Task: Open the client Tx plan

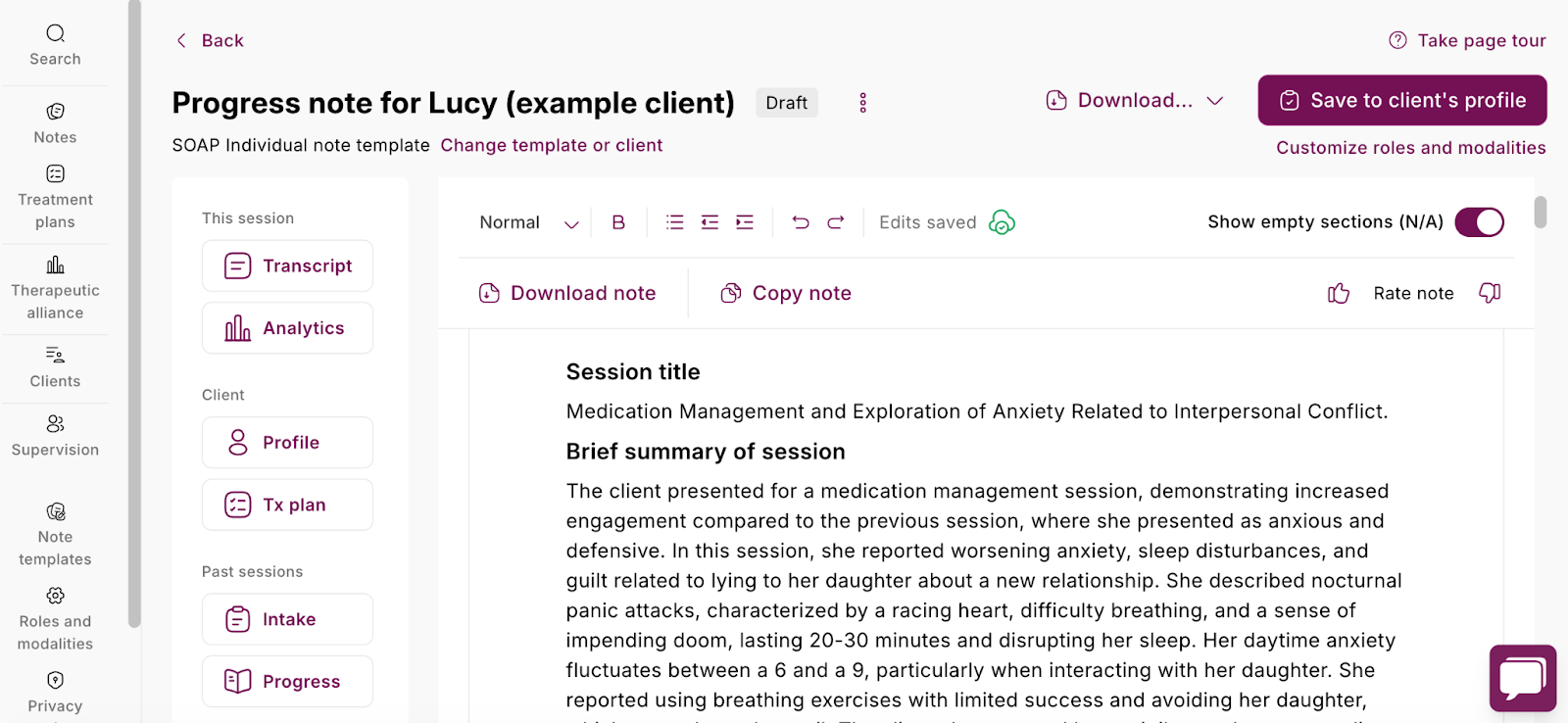Action: (287, 505)
